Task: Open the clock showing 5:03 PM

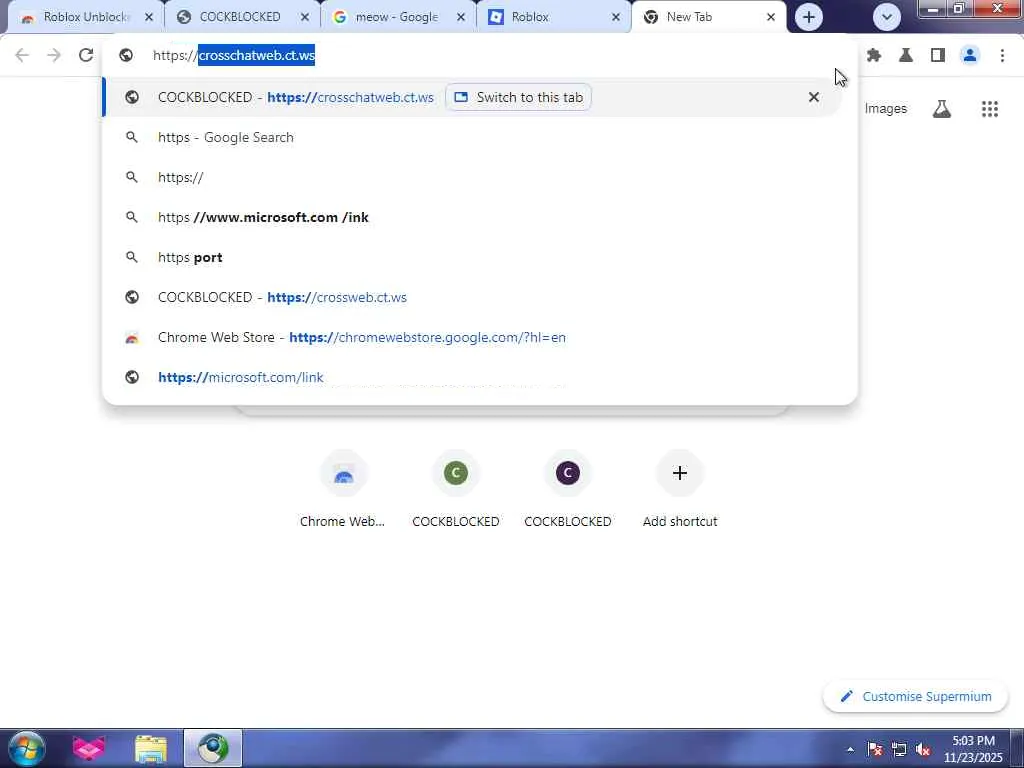Action: pos(973,749)
